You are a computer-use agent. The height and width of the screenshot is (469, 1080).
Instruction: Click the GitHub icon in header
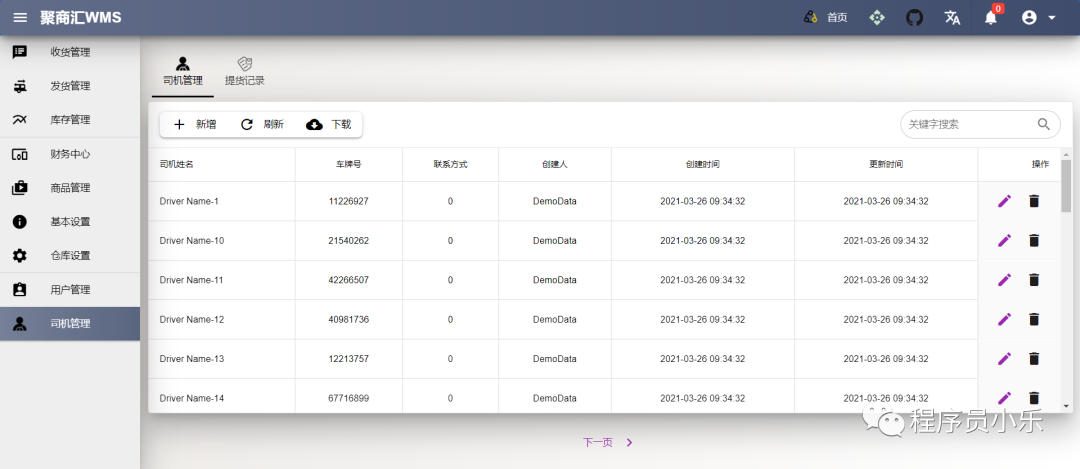tap(914, 17)
